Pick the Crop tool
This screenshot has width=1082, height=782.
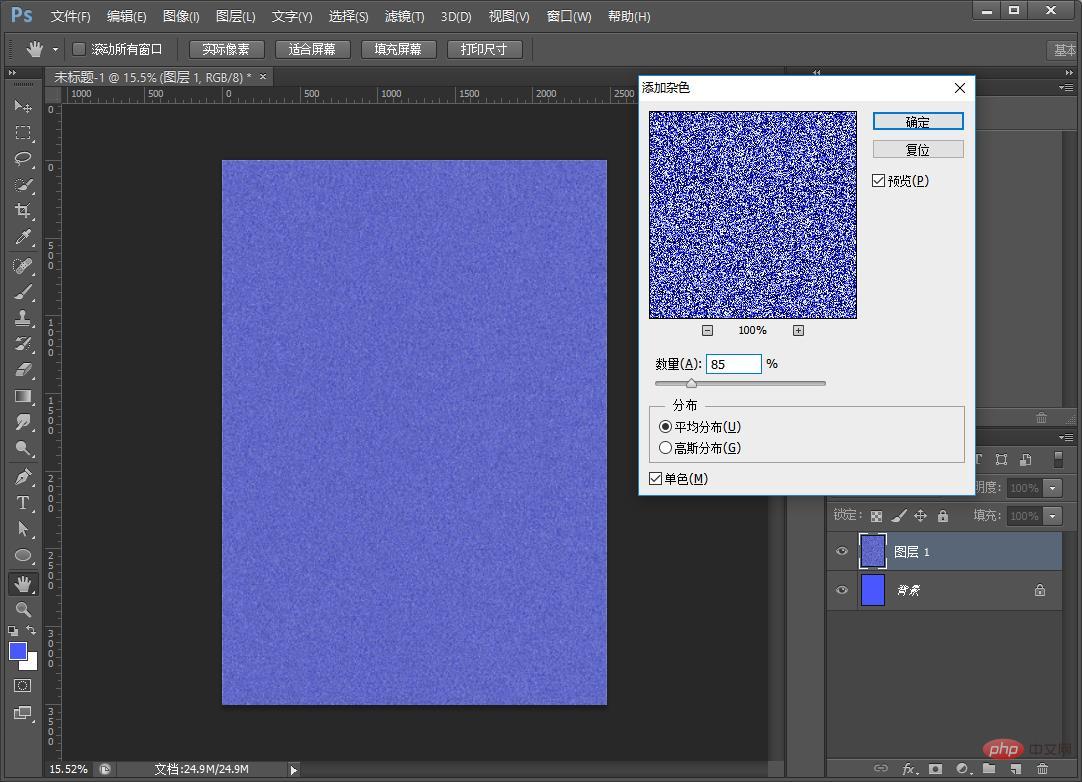[x=23, y=211]
